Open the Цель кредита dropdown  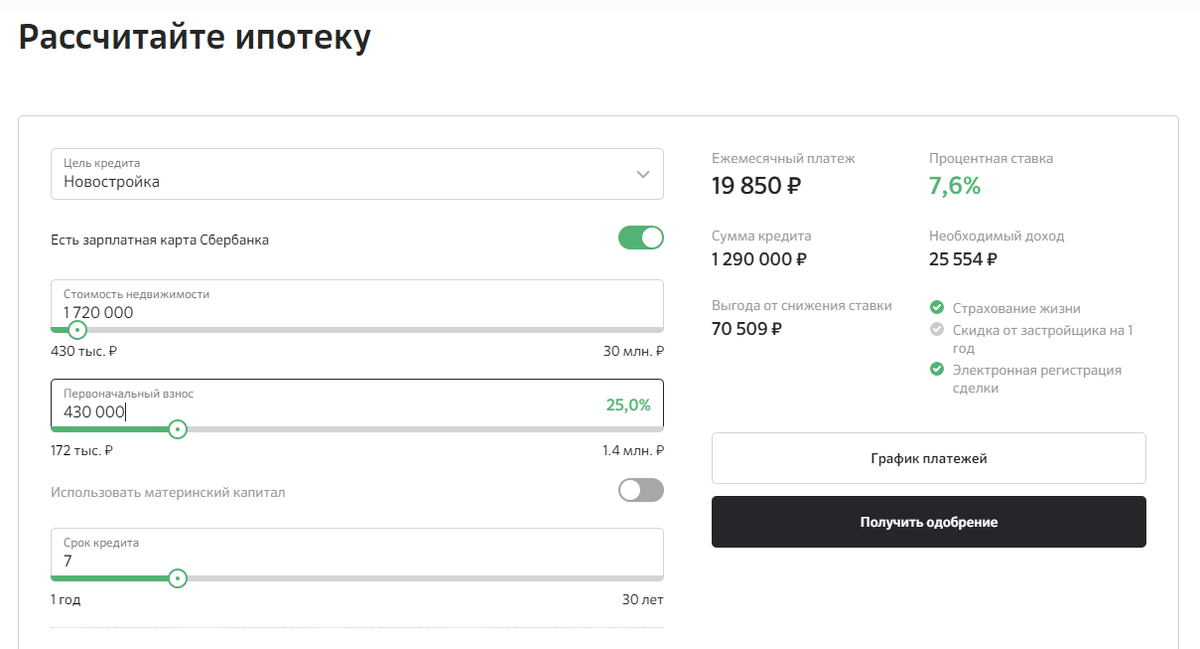pos(356,174)
